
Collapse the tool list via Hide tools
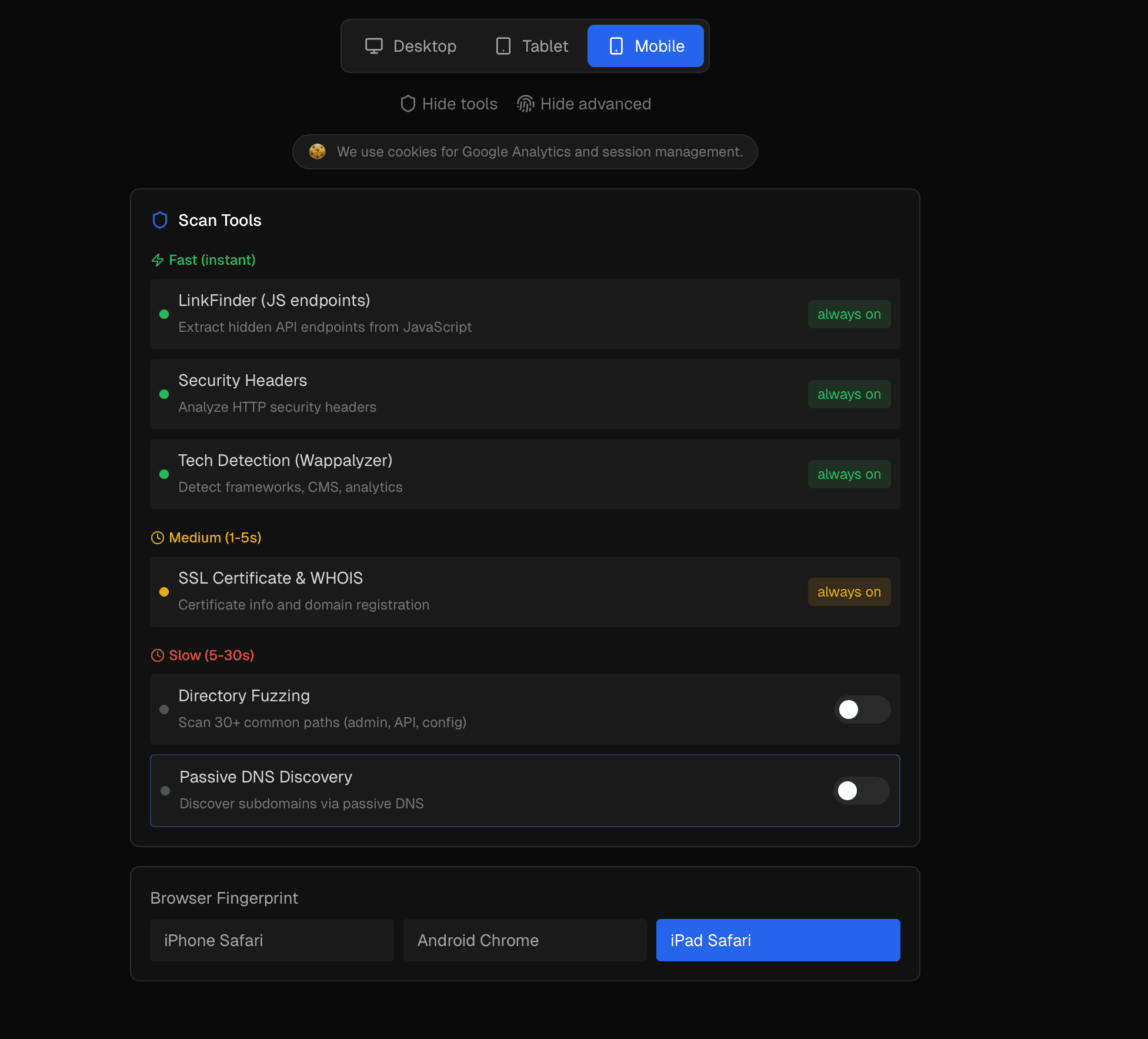click(x=449, y=104)
